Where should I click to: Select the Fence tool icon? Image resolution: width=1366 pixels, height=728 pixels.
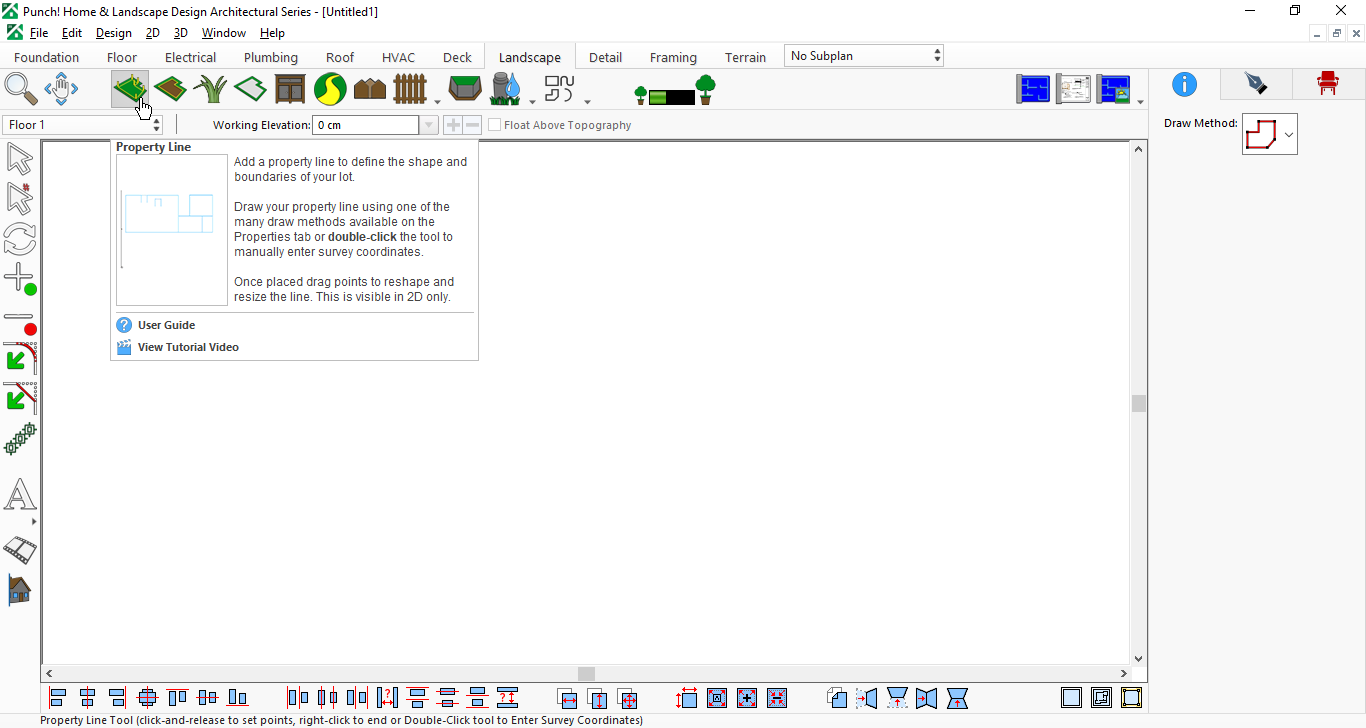pos(410,89)
